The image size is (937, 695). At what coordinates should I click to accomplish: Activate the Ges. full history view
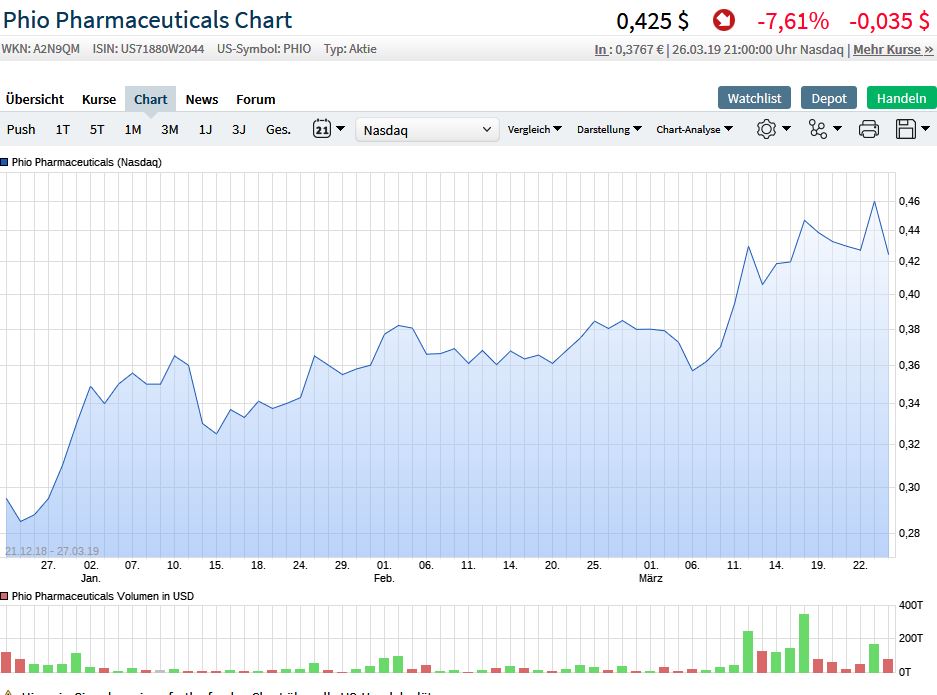click(278, 129)
